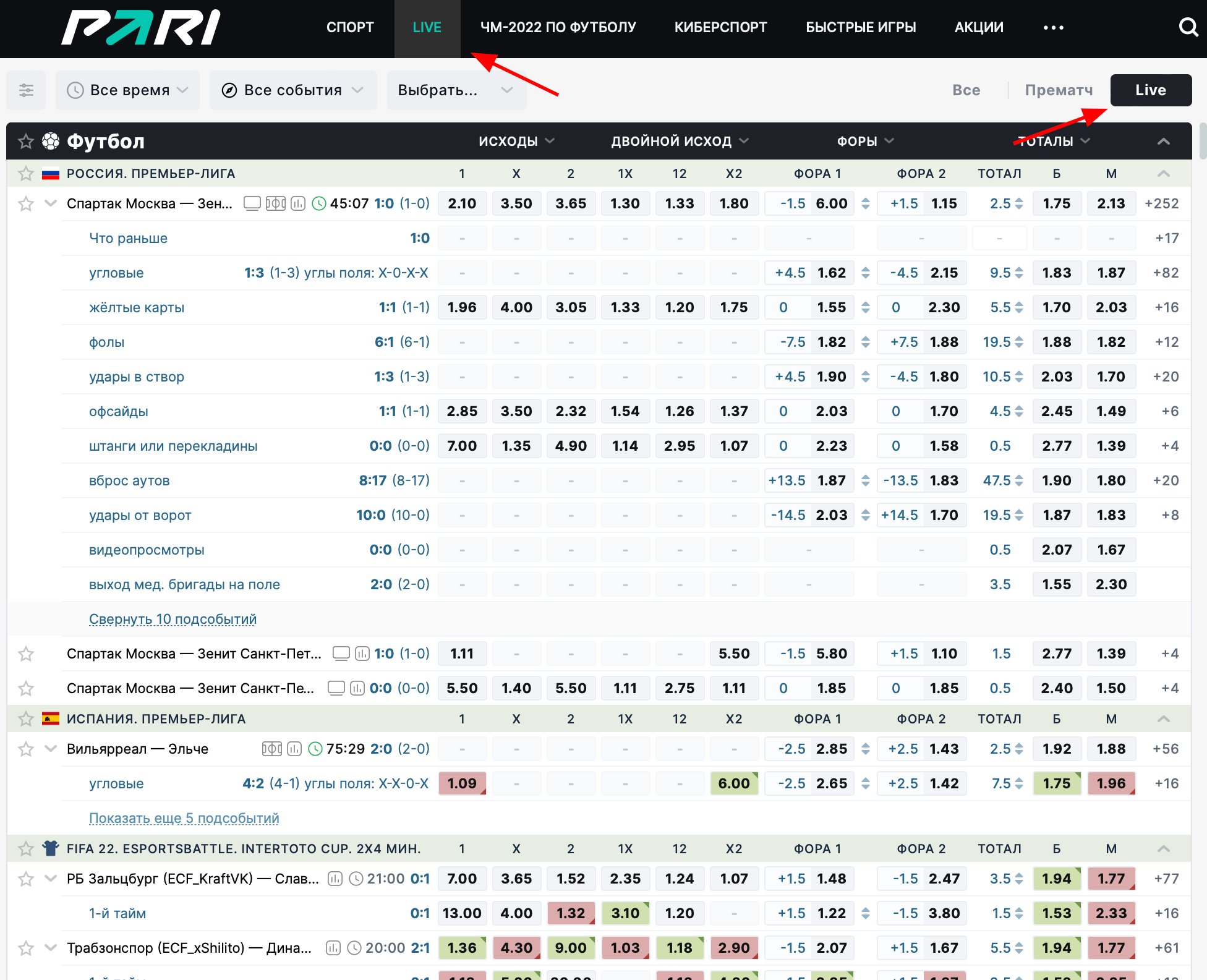Collapse the Испания Премьер-лига section
This screenshot has width=1207, height=980.
(x=1163, y=719)
